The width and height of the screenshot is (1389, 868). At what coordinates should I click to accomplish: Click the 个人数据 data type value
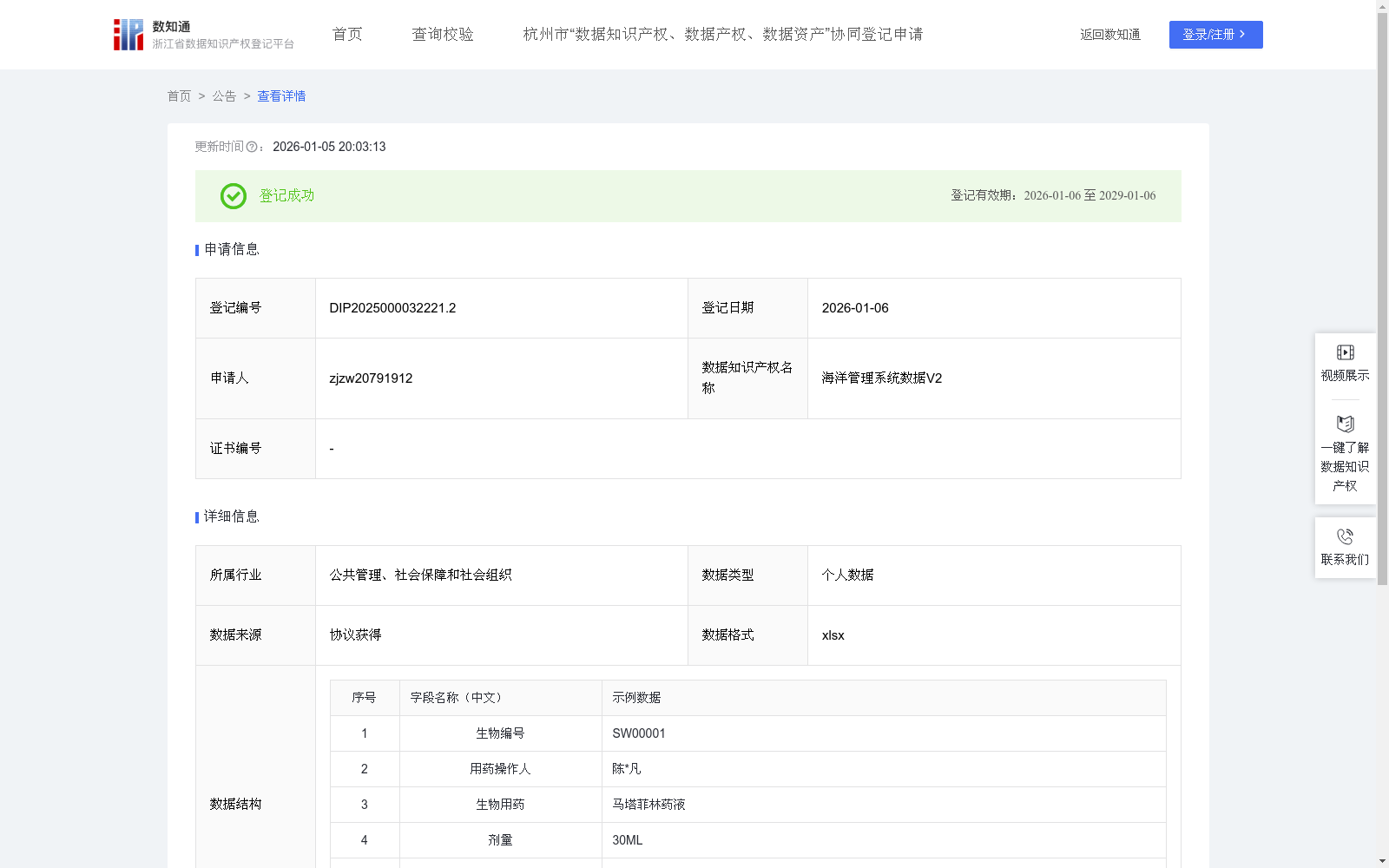pos(847,575)
